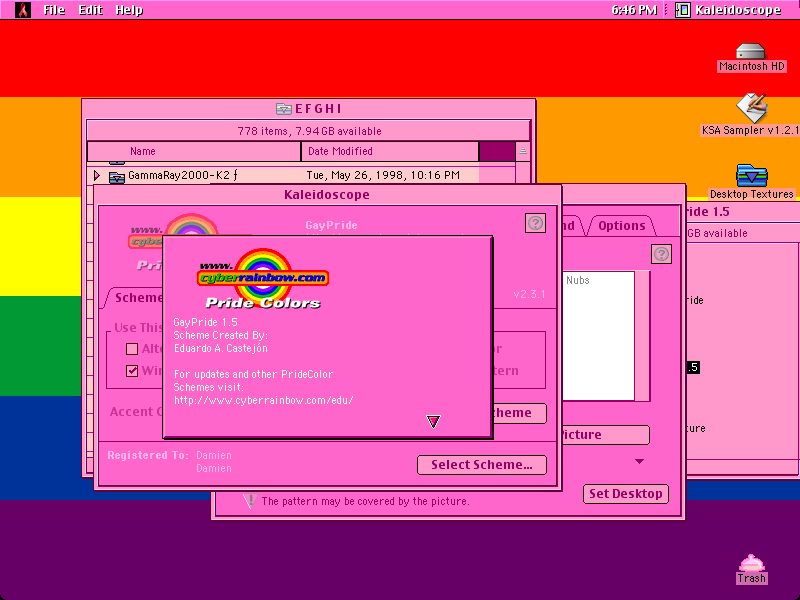Open the dropdown arrow above Set Desktop
Image resolution: width=800 pixels, height=600 pixels.
[x=639, y=461]
